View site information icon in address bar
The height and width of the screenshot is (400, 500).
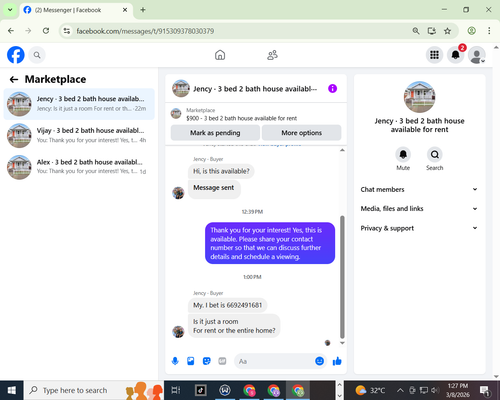point(67,31)
